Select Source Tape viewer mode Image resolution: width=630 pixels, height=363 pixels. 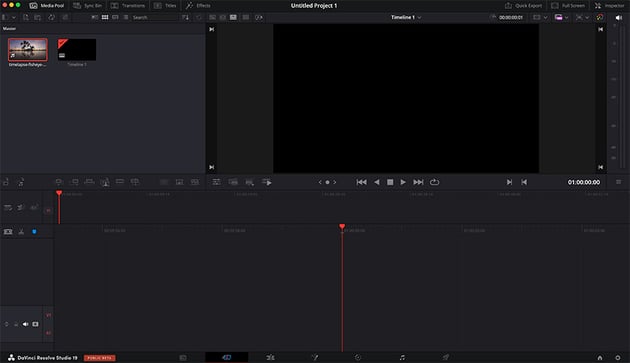pos(223,18)
